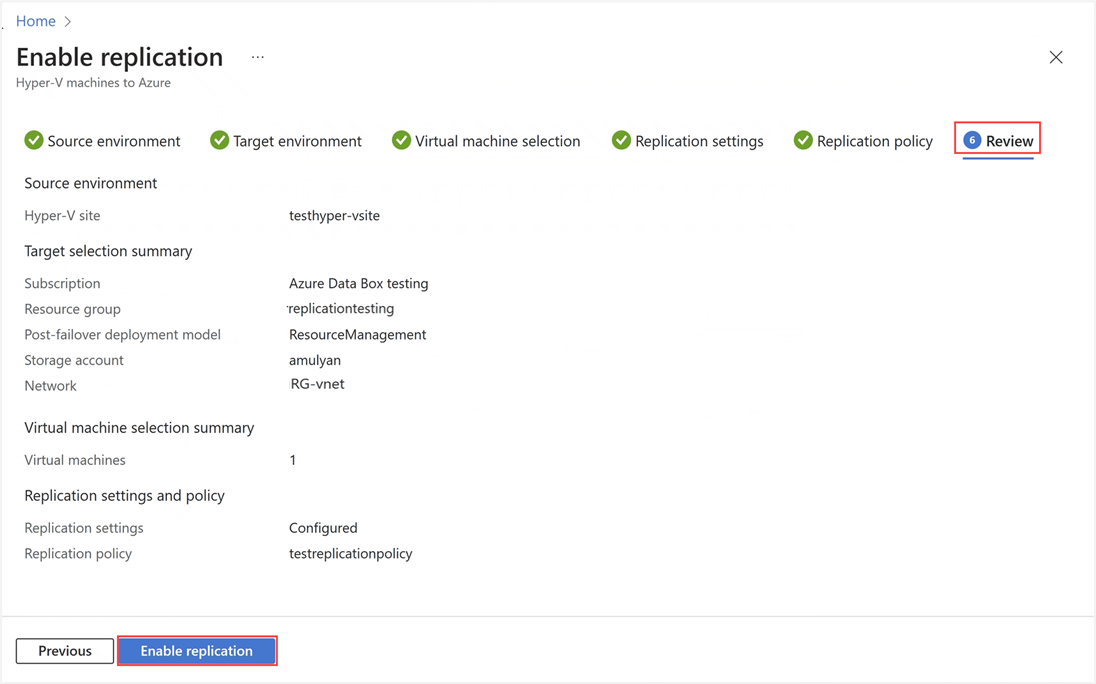1096x684 pixels.
Task: Click the checkmark icon on Replication policy step
Action: pyautogui.click(x=803, y=140)
